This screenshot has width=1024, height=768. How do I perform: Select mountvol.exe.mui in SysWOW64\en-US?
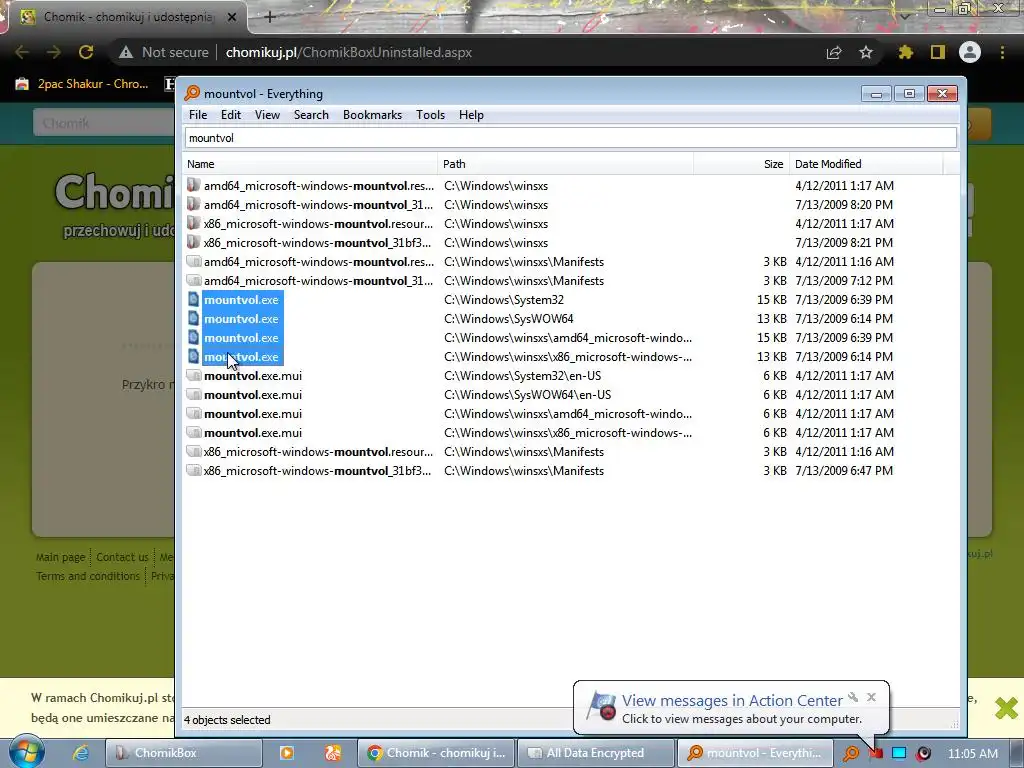coord(253,394)
